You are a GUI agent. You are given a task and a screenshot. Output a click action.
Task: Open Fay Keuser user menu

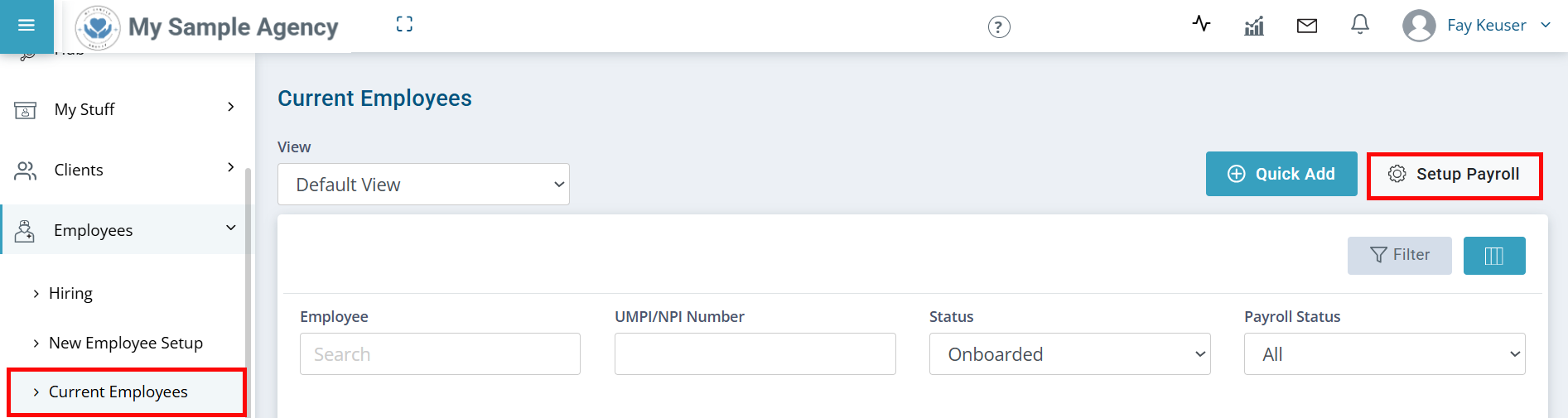pos(1476,26)
